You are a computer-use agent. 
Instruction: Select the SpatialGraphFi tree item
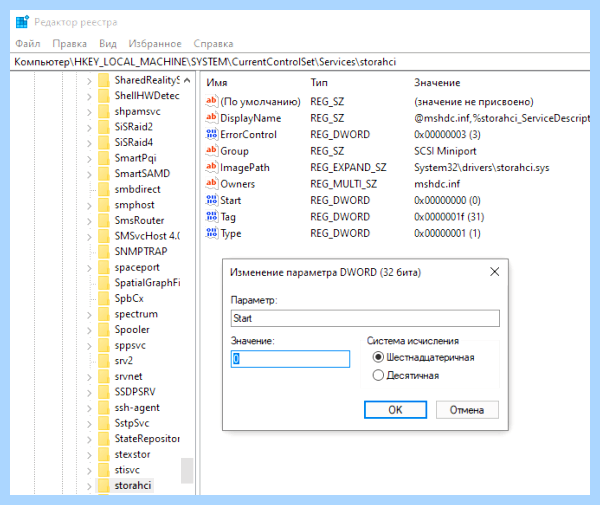point(147,283)
